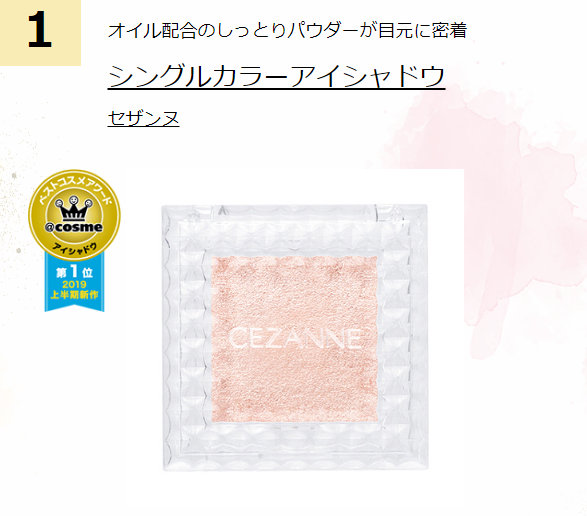This screenshot has width=587, height=516.
Task: Open the シングルカラーアイシャドウ product link
Action: [x=276, y=76]
